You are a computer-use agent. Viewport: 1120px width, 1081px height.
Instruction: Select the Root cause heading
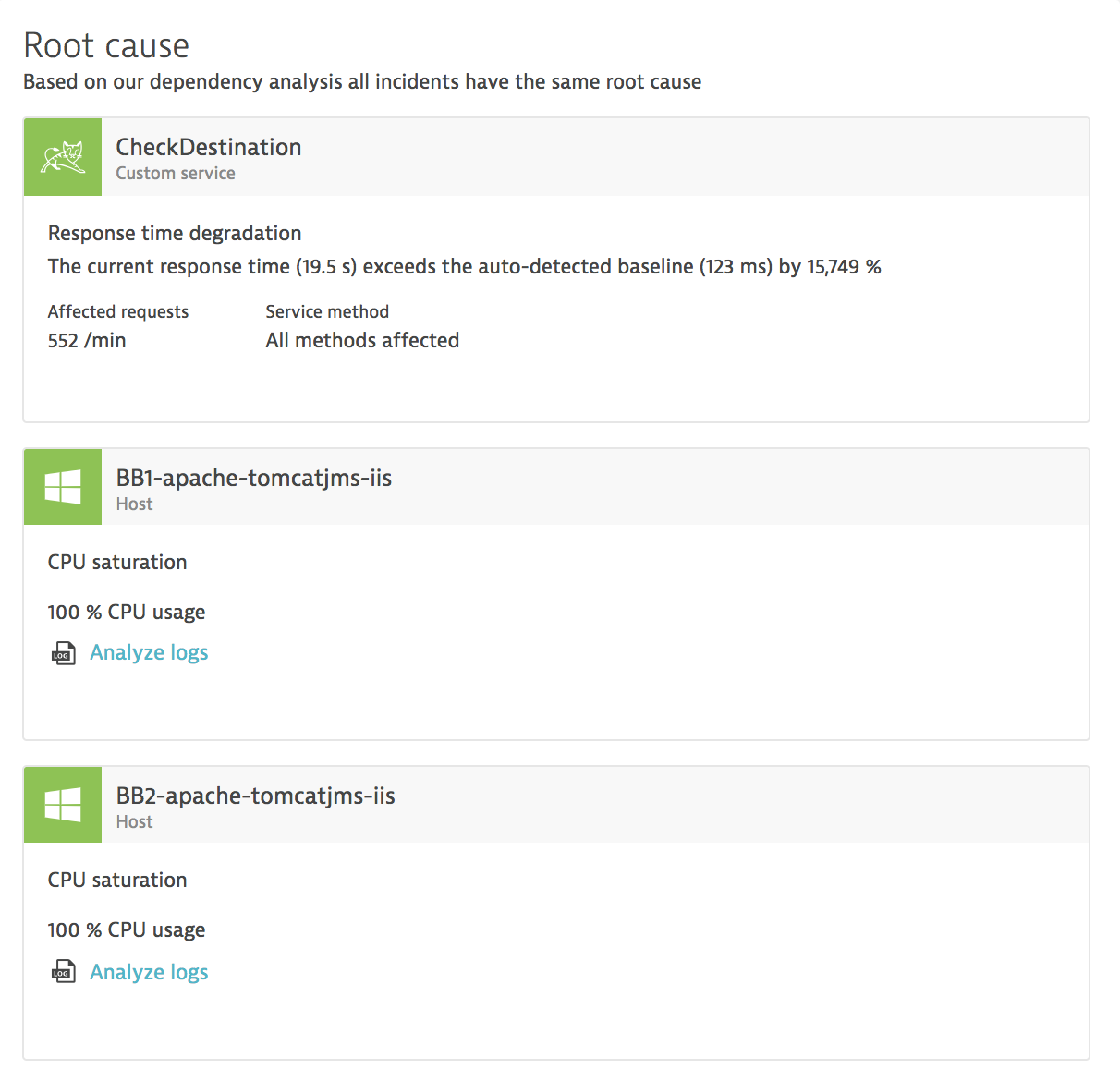[106, 45]
